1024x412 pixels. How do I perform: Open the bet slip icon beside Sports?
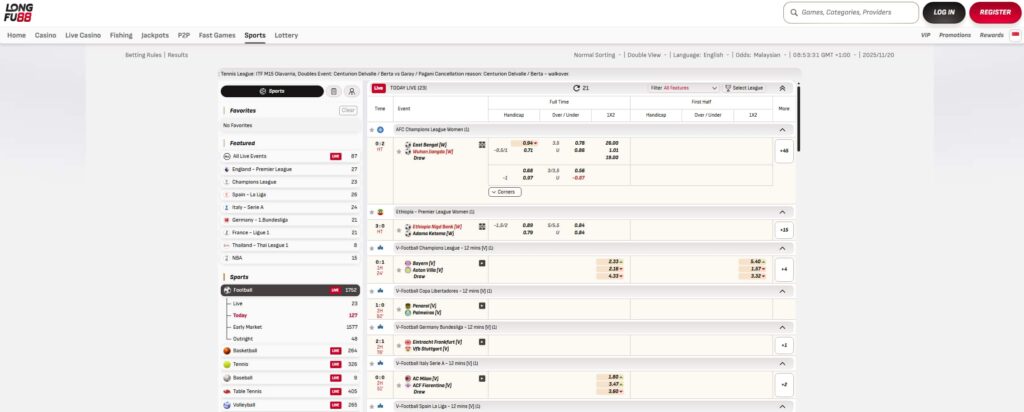point(334,91)
